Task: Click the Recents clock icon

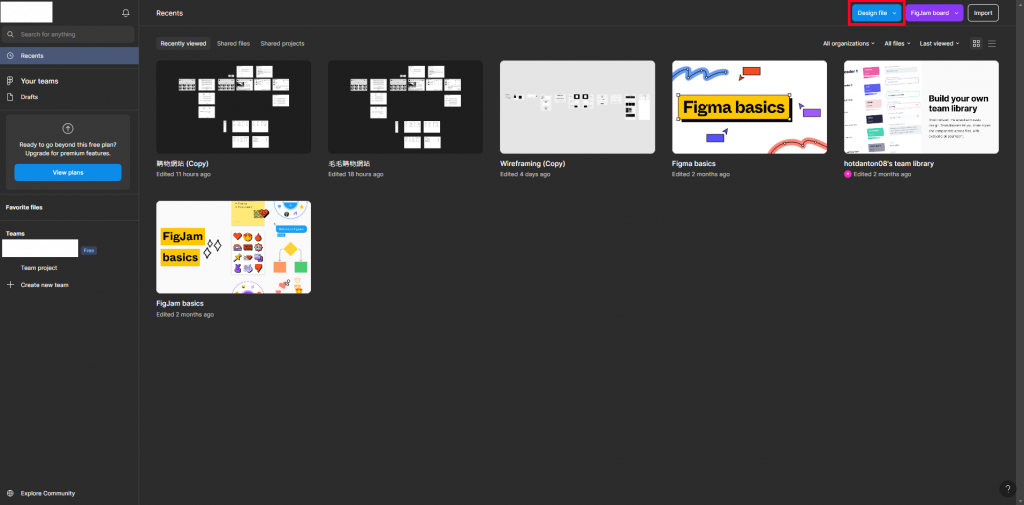Action: click(x=10, y=56)
